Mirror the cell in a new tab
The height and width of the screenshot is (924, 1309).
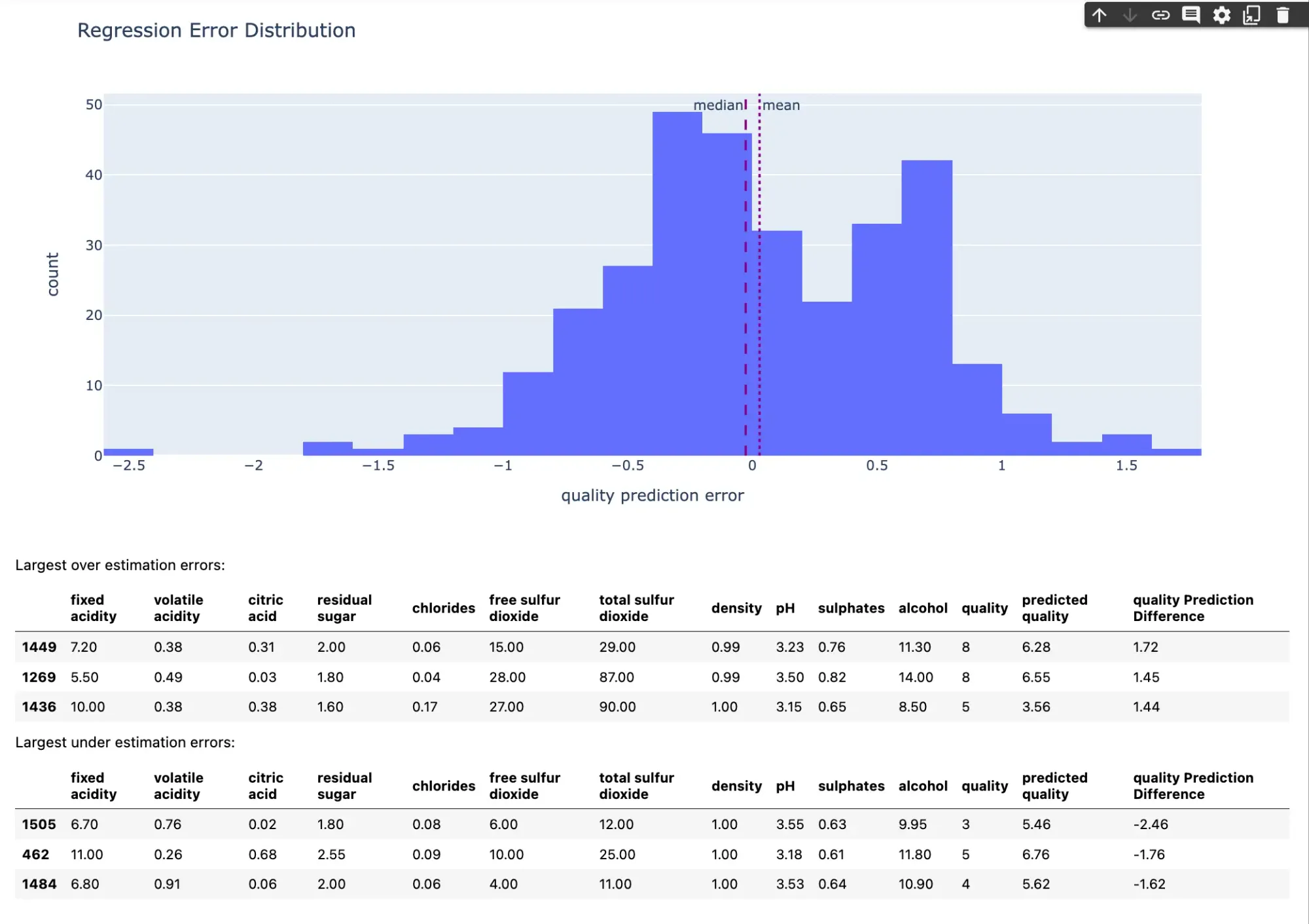click(x=1251, y=15)
